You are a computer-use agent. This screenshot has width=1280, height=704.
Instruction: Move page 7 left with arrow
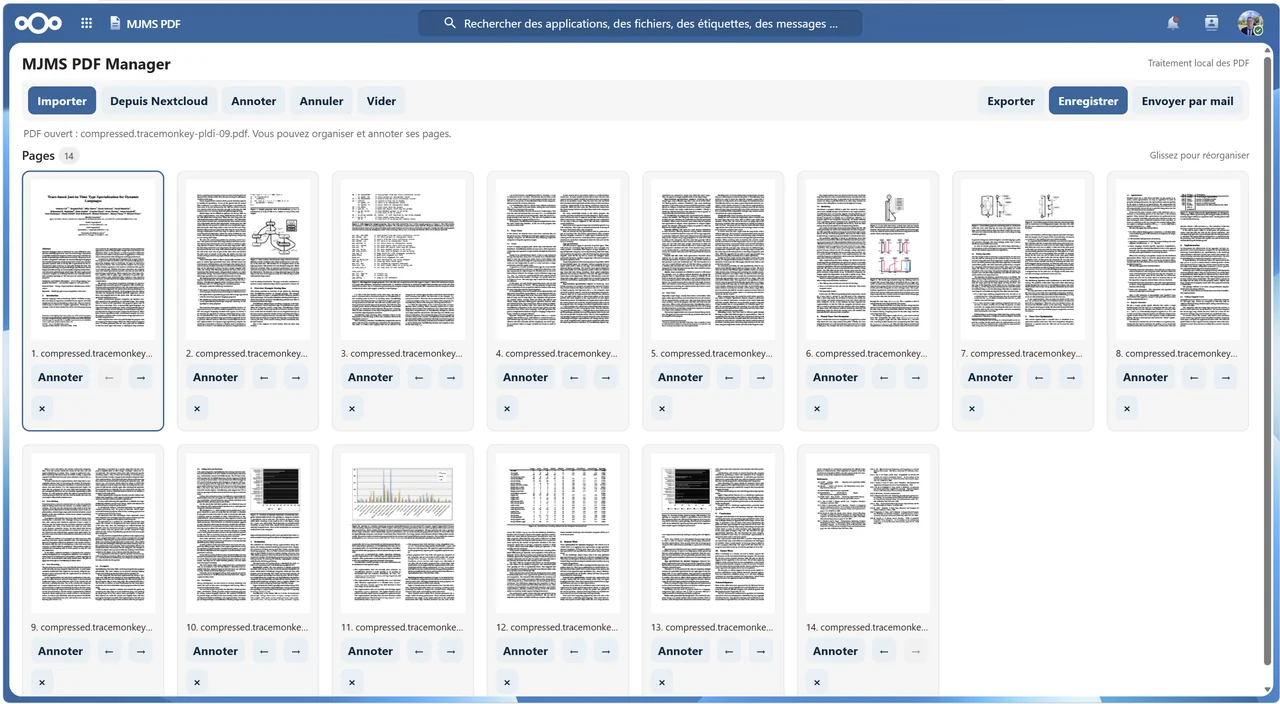tap(1039, 377)
